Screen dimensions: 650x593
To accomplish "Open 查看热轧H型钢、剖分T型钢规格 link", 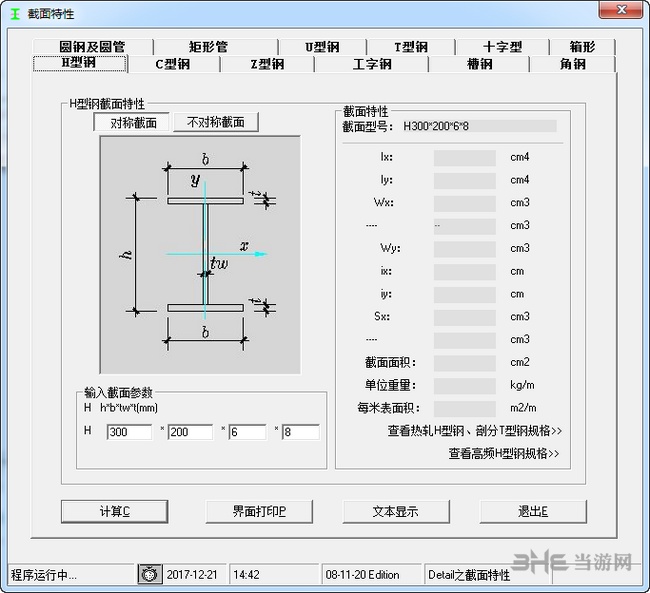I will [x=474, y=430].
